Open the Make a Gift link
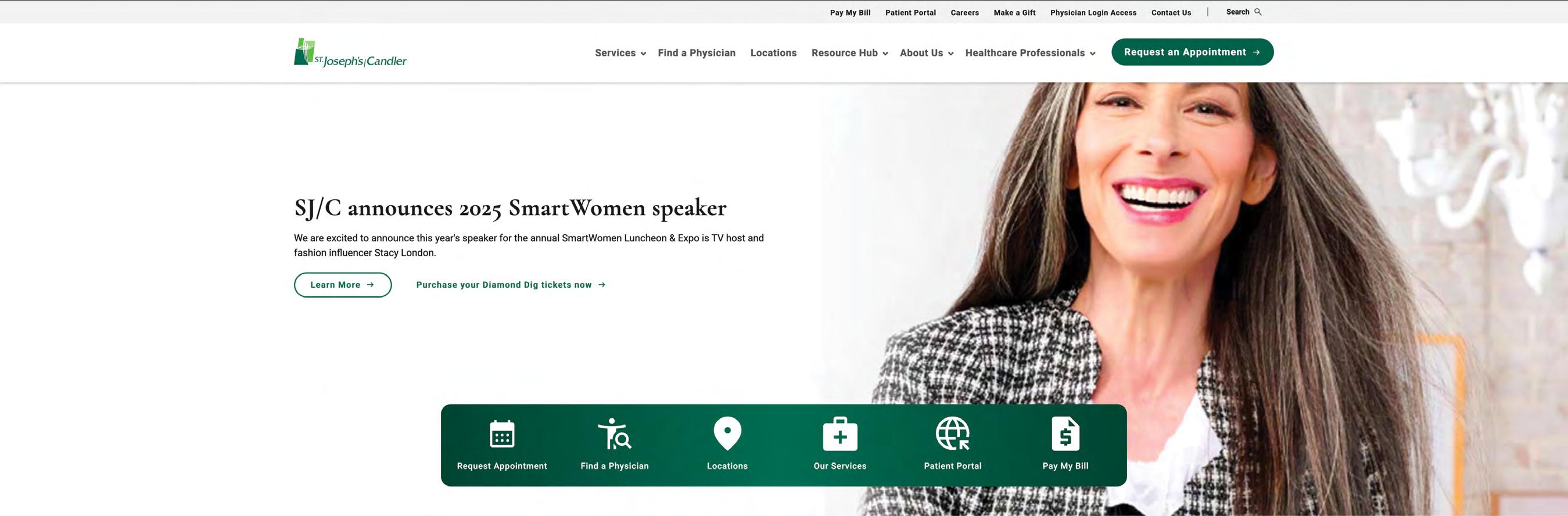Screen dimensions: 1568x516 pyautogui.click(x=1014, y=13)
